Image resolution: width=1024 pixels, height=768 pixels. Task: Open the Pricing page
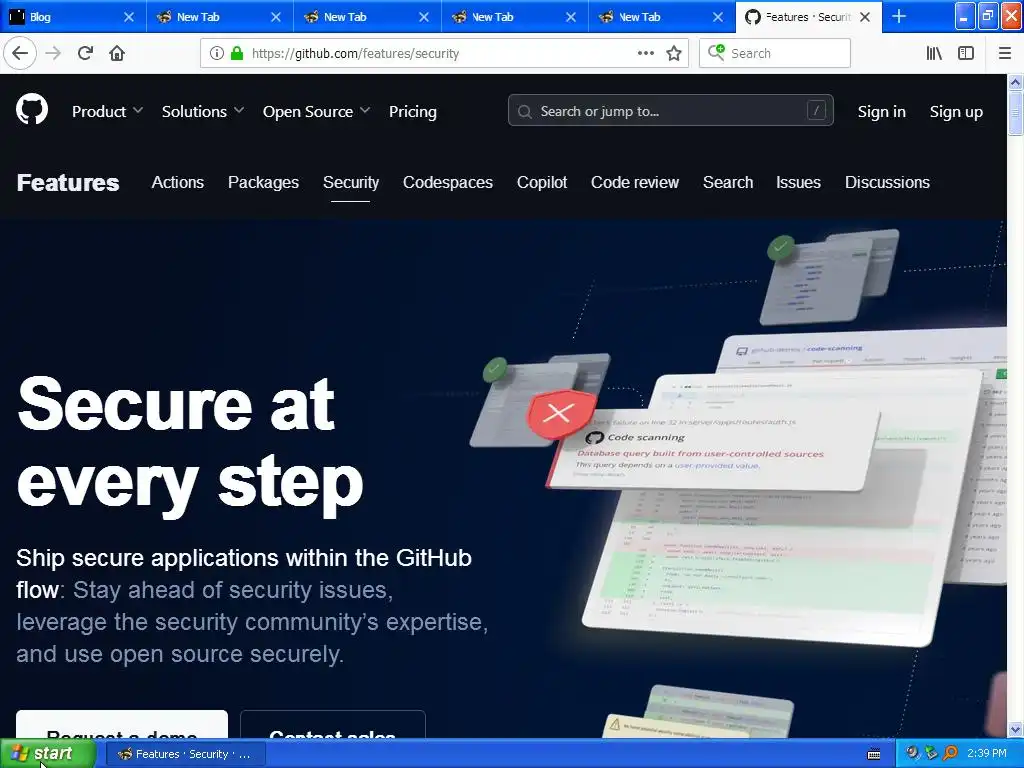pos(413,112)
